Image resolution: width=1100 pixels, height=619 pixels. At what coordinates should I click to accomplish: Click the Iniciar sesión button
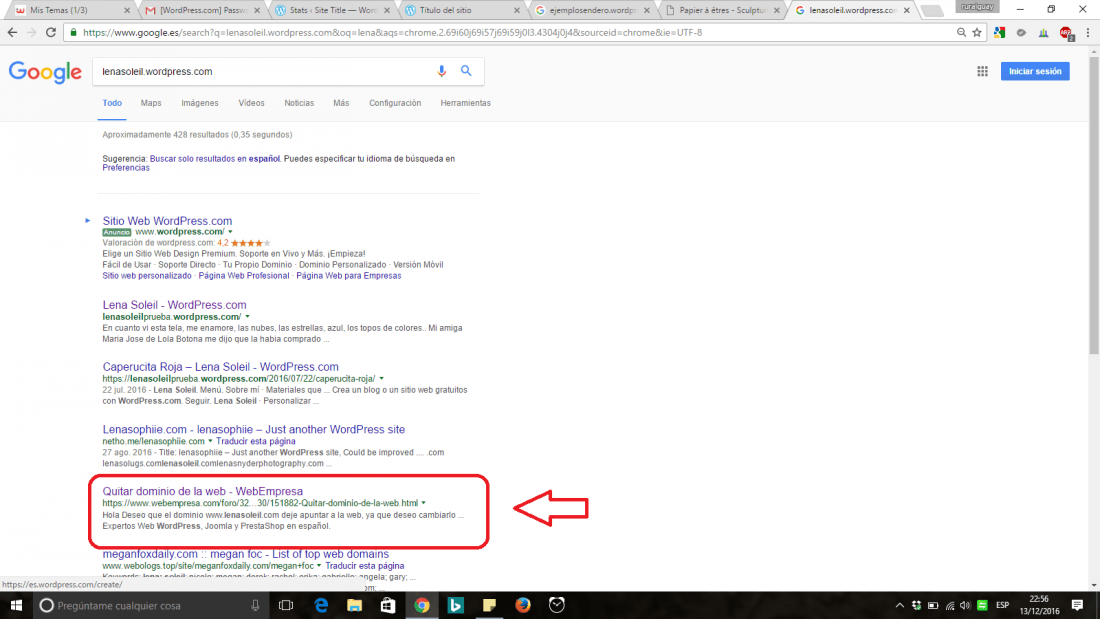point(1035,71)
